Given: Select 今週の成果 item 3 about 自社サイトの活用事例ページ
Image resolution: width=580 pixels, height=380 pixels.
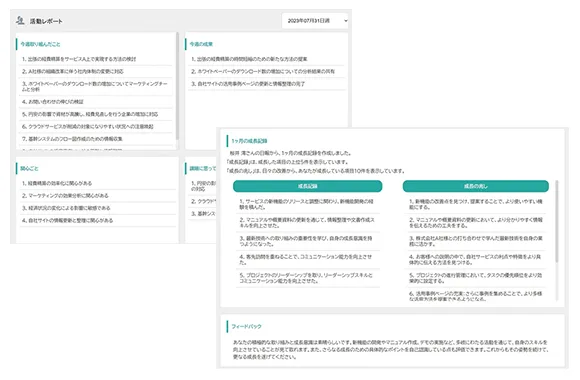Looking at the screenshot, I should pos(266,84).
